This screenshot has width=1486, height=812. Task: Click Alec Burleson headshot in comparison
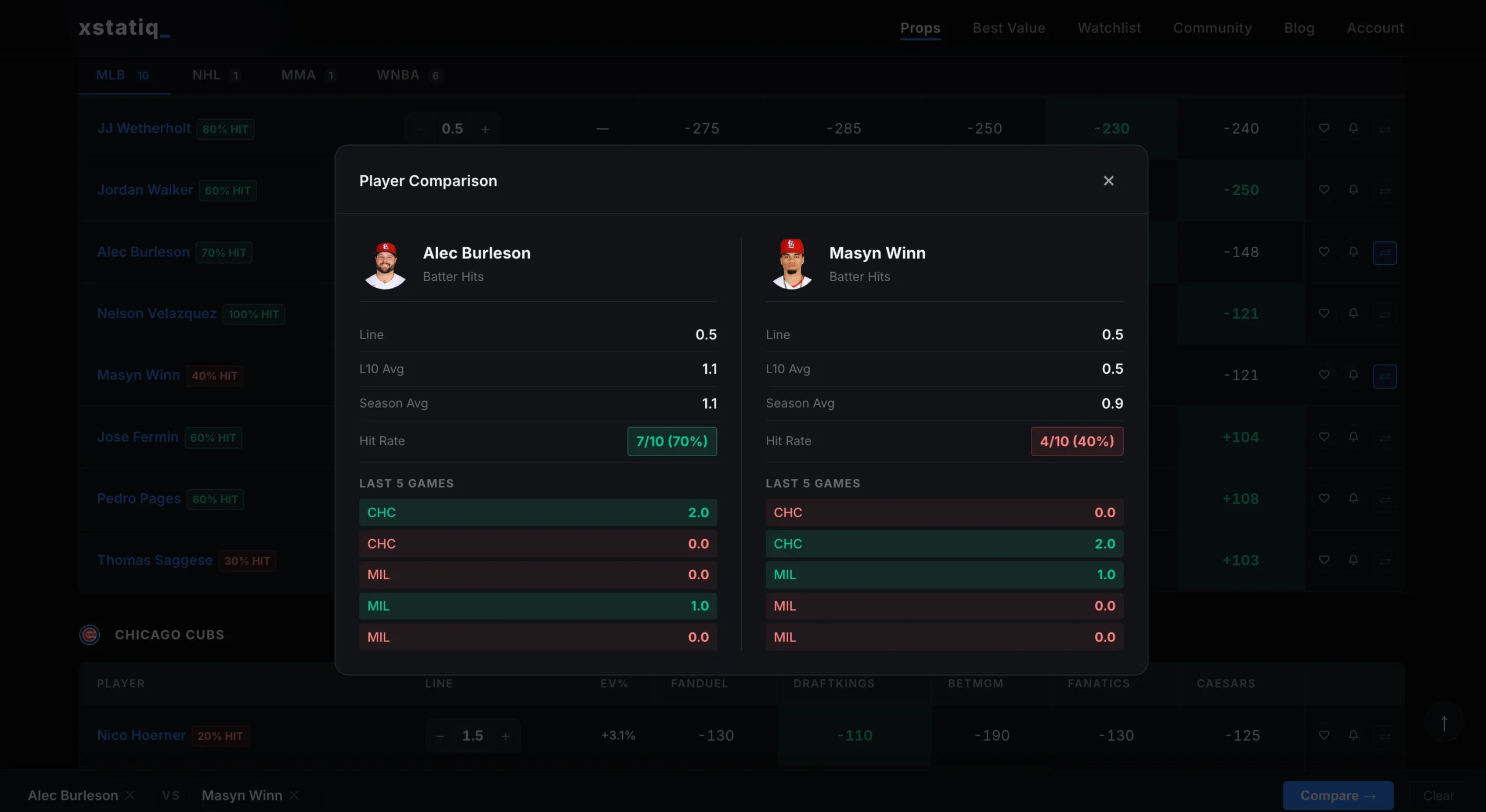(x=385, y=265)
